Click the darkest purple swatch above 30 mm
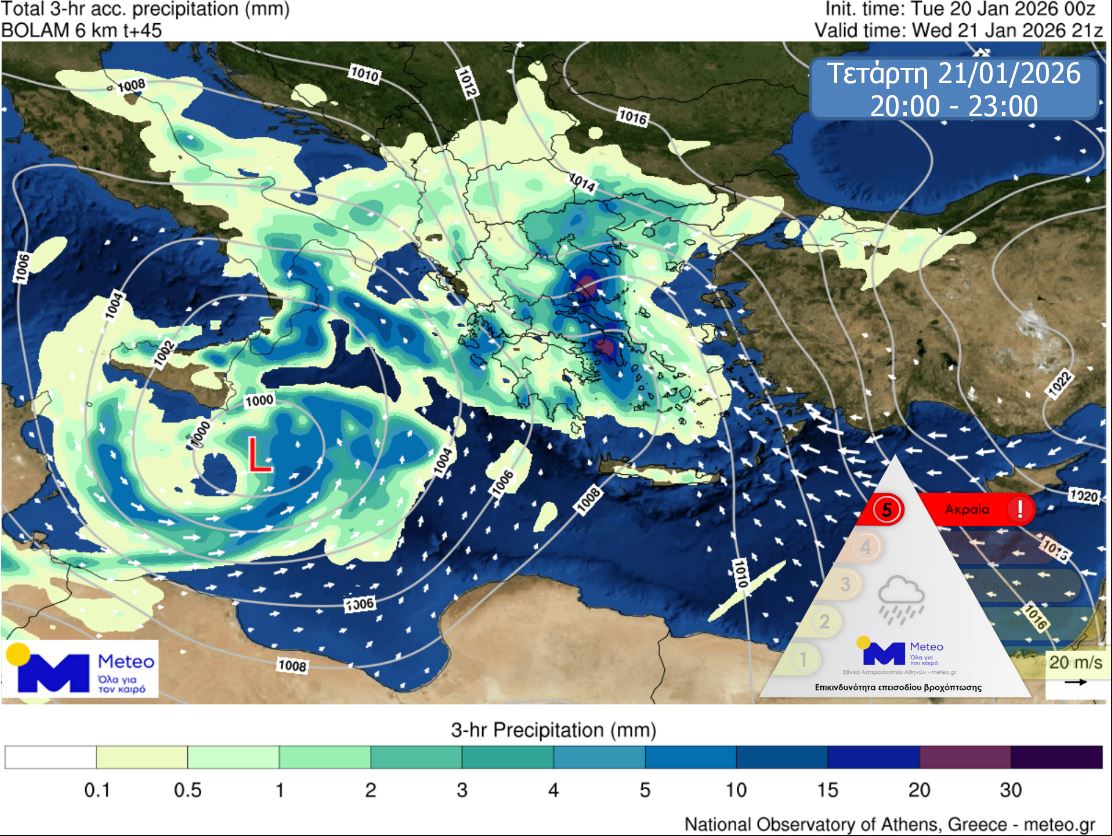 [x=1056, y=757]
